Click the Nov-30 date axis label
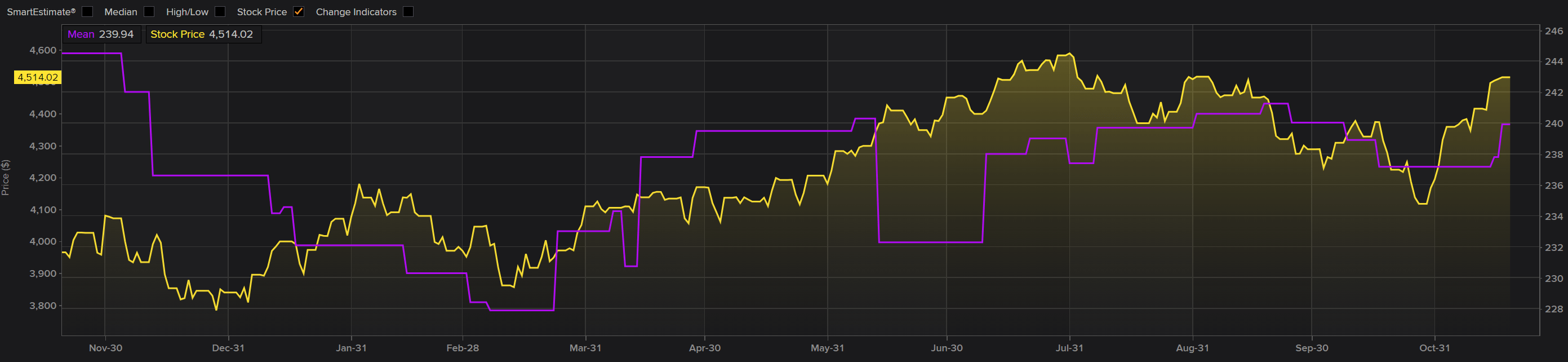This screenshot has height=362, width=1568. (x=105, y=348)
